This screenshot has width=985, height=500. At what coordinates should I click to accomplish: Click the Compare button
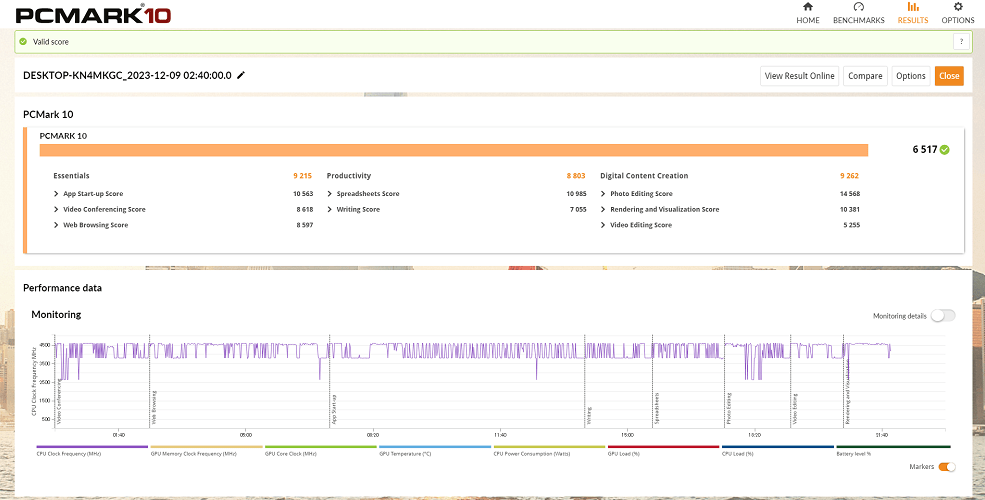pyautogui.click(x=865, y=76)
